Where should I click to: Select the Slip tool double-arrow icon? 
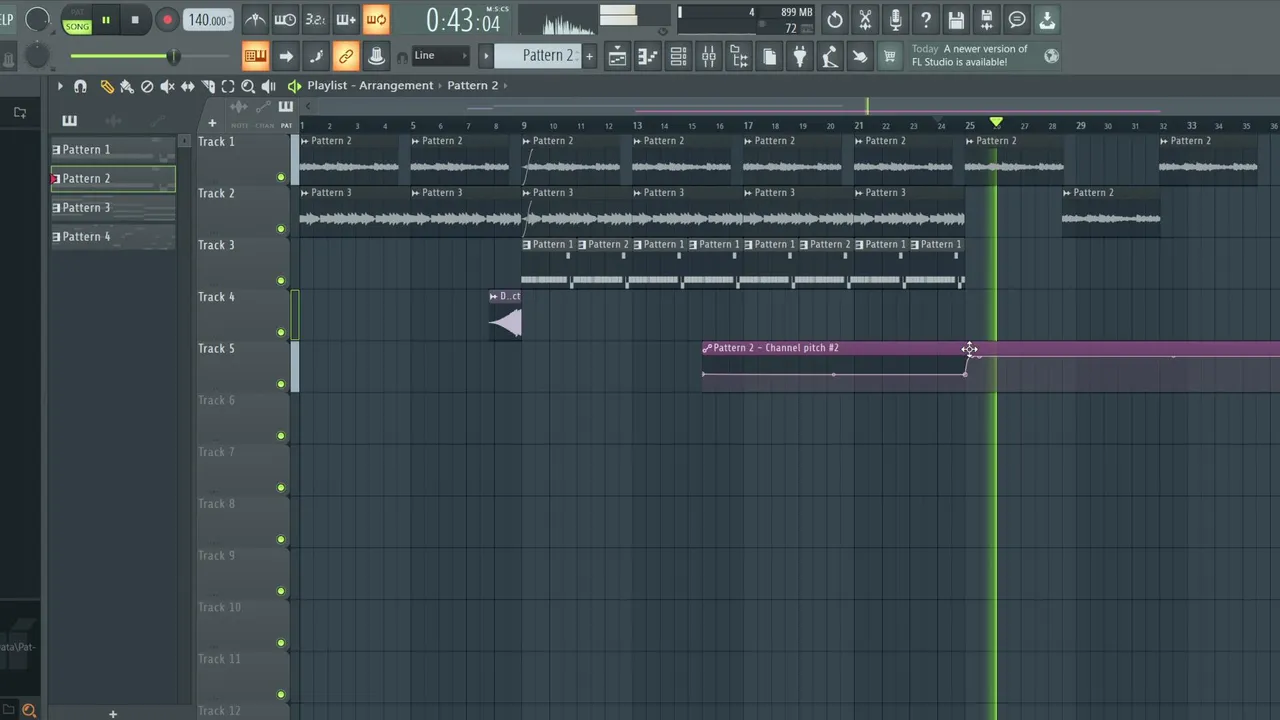[187, 86]
